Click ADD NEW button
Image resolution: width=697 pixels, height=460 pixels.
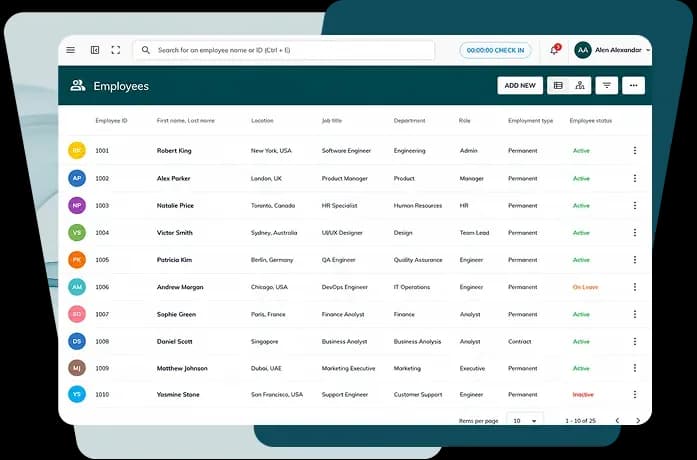click(x=520, y=85)
